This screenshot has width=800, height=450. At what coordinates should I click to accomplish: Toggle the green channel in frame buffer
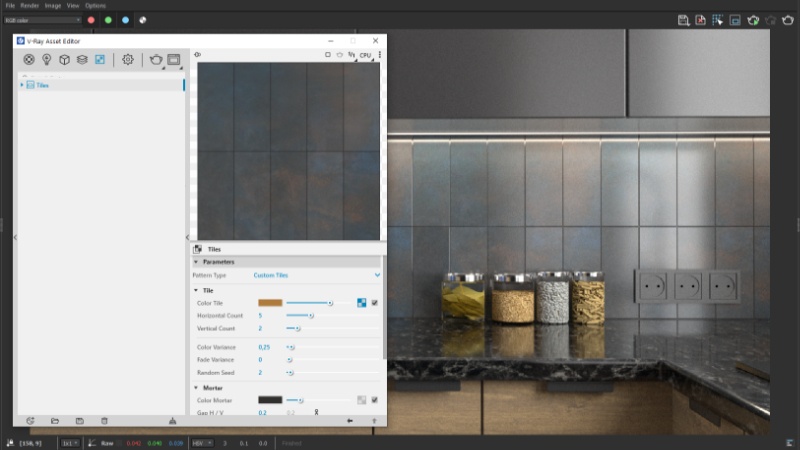coord(108,20)
